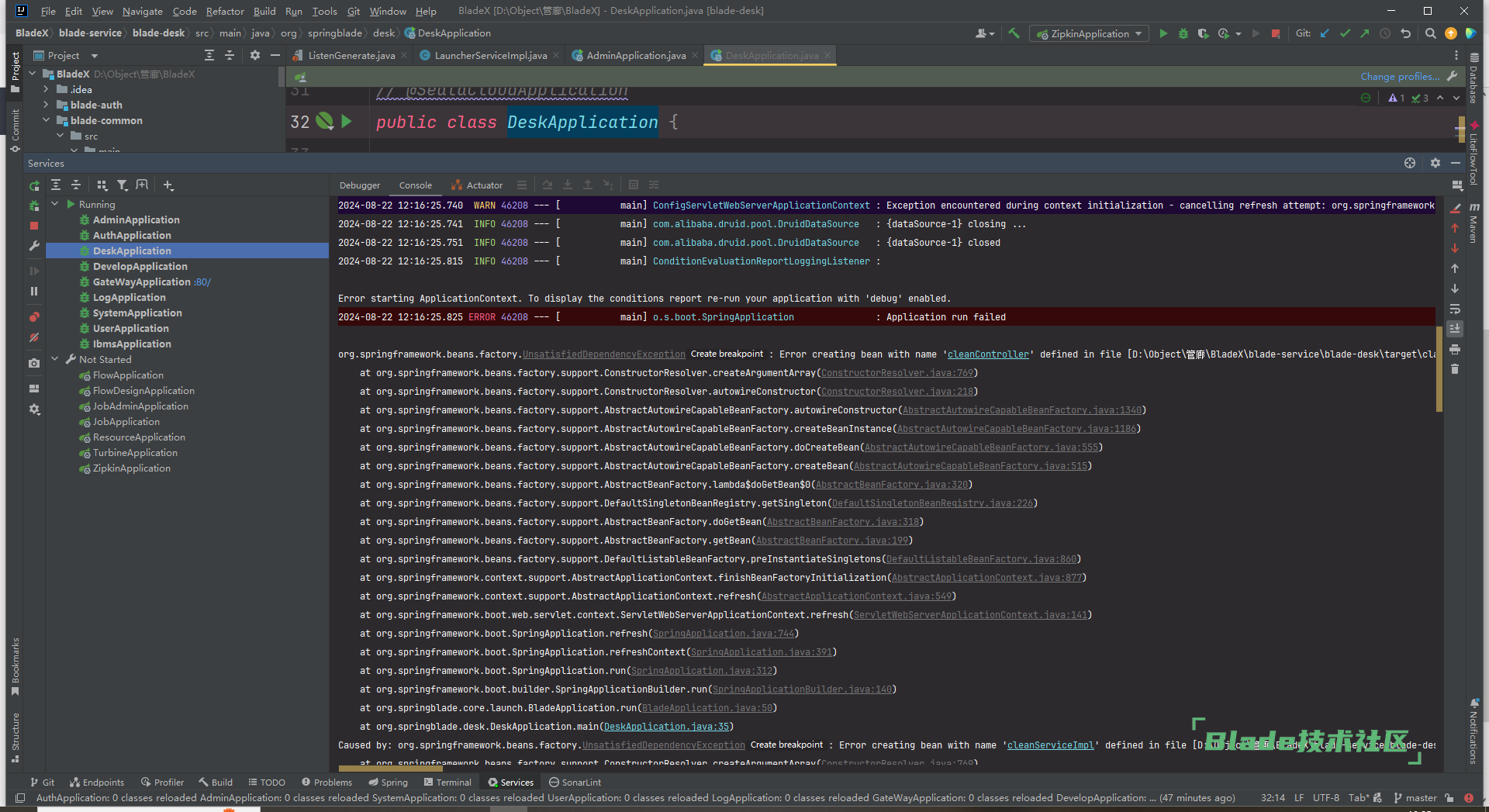The width and height of the screenshot is (1489, 812).
Task: Expand the .idea folder
Action: pyautogui.click(x=47, y=89)
